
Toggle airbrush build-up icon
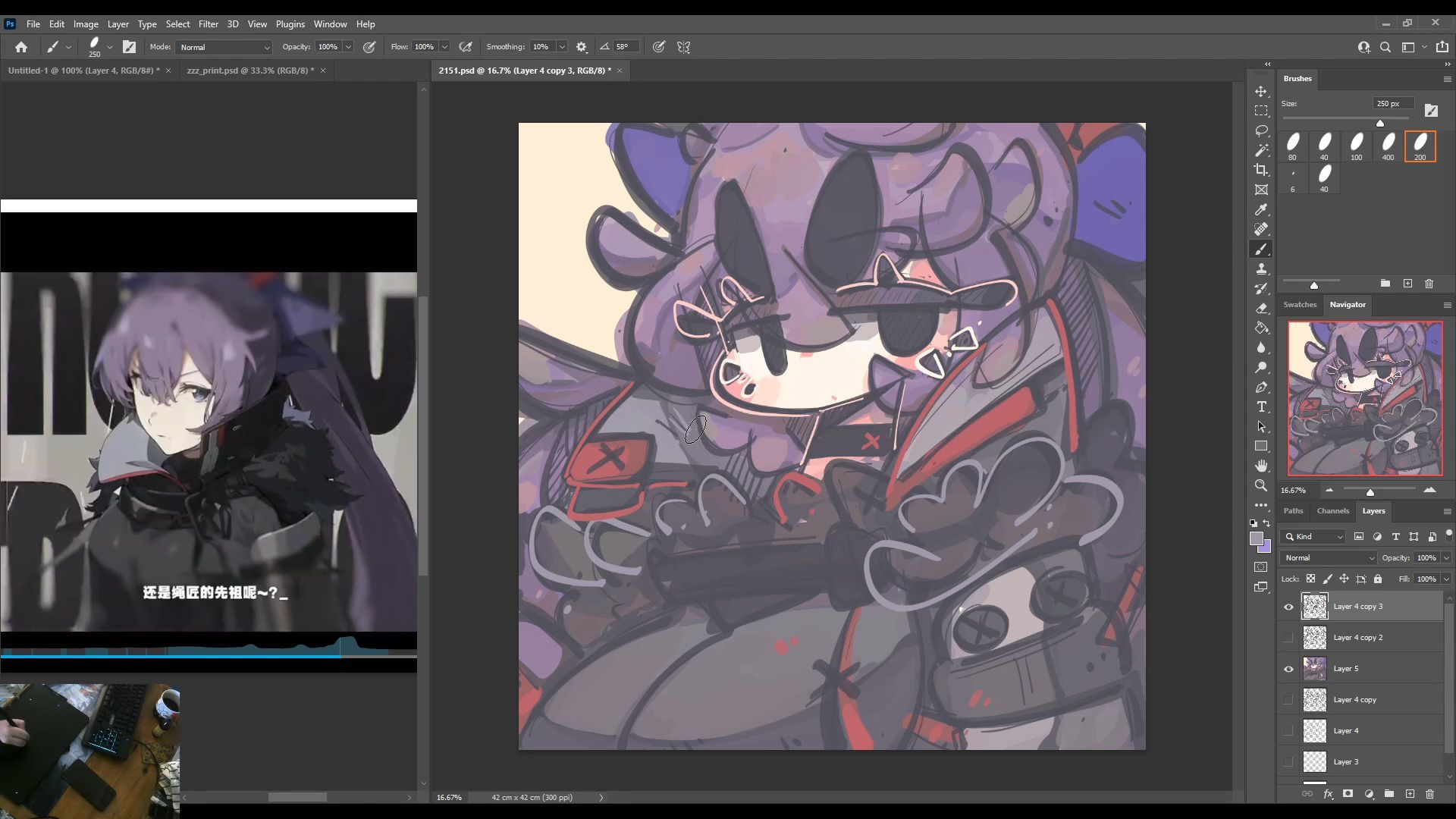click(466, 47)
